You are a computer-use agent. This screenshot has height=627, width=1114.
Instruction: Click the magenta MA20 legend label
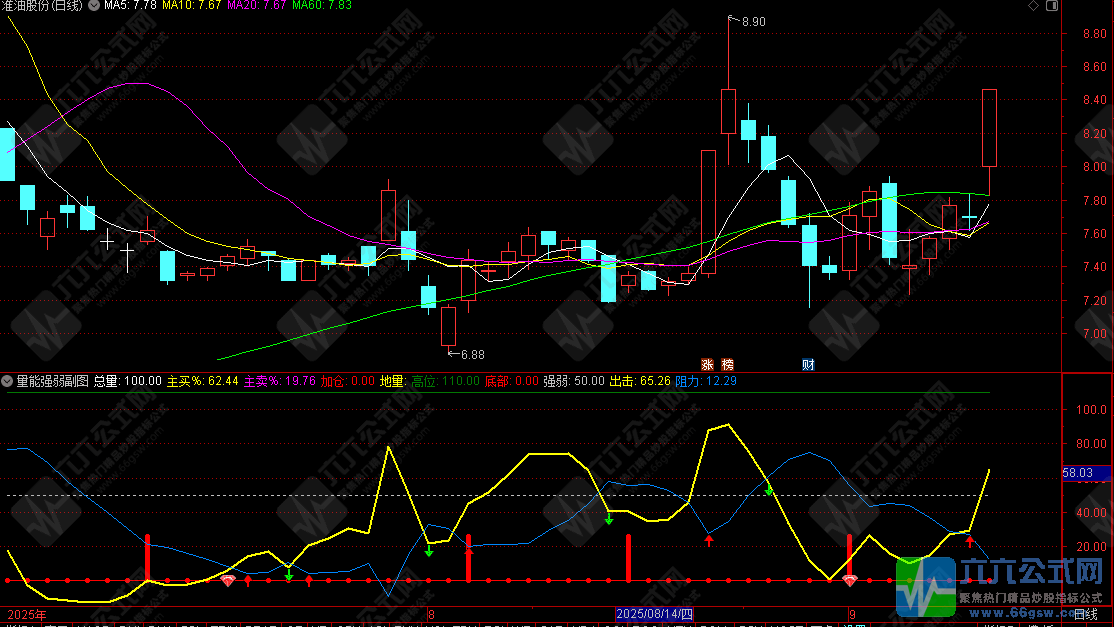click(258, 7)
